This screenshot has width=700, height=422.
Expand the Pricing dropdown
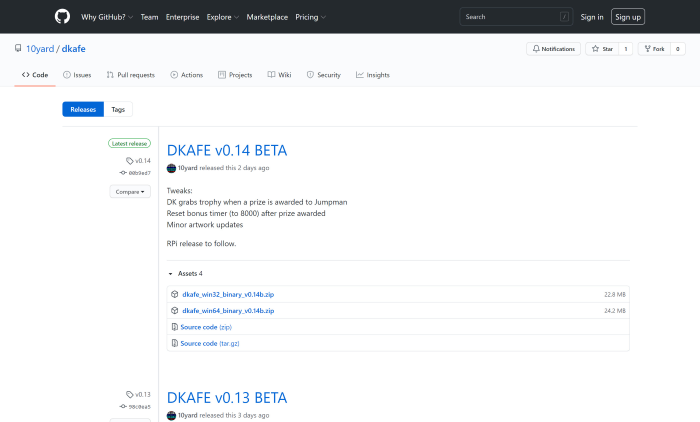(310, 17)
